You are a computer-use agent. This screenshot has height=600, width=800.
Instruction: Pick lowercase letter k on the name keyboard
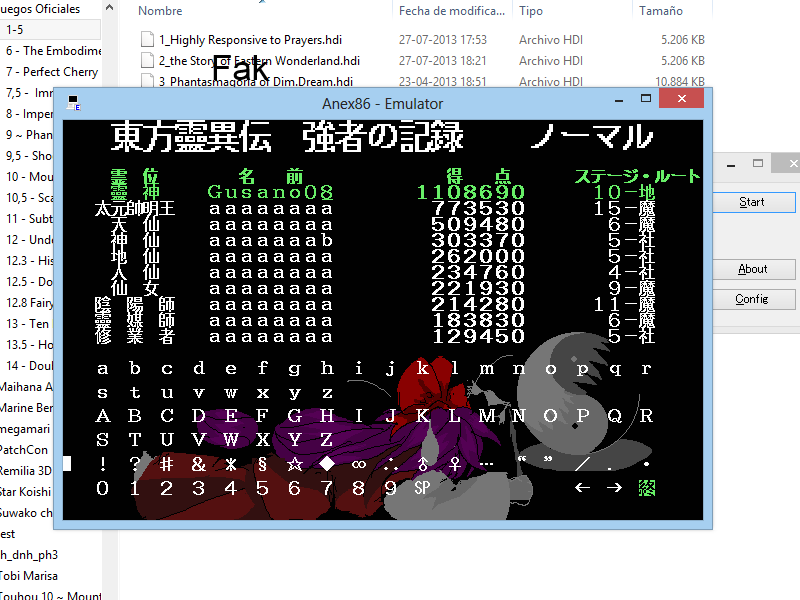[x=422, y=368]
